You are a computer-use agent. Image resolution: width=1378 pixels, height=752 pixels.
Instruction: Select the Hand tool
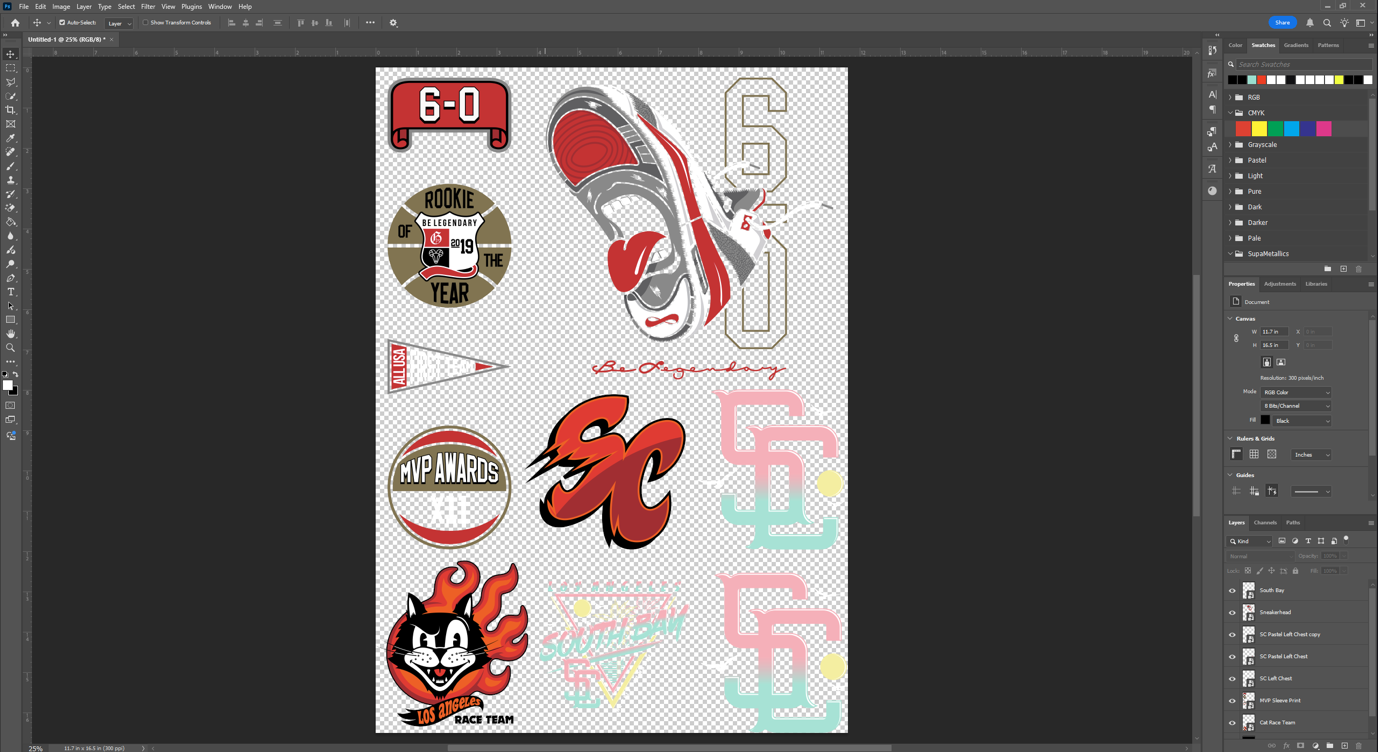(x=11, y=334)
